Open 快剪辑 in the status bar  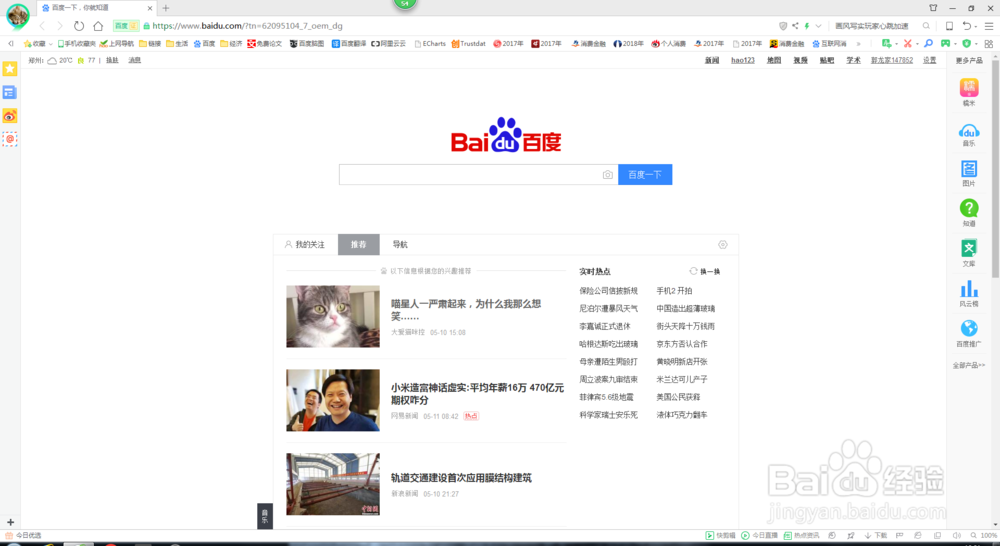(721, 536)
